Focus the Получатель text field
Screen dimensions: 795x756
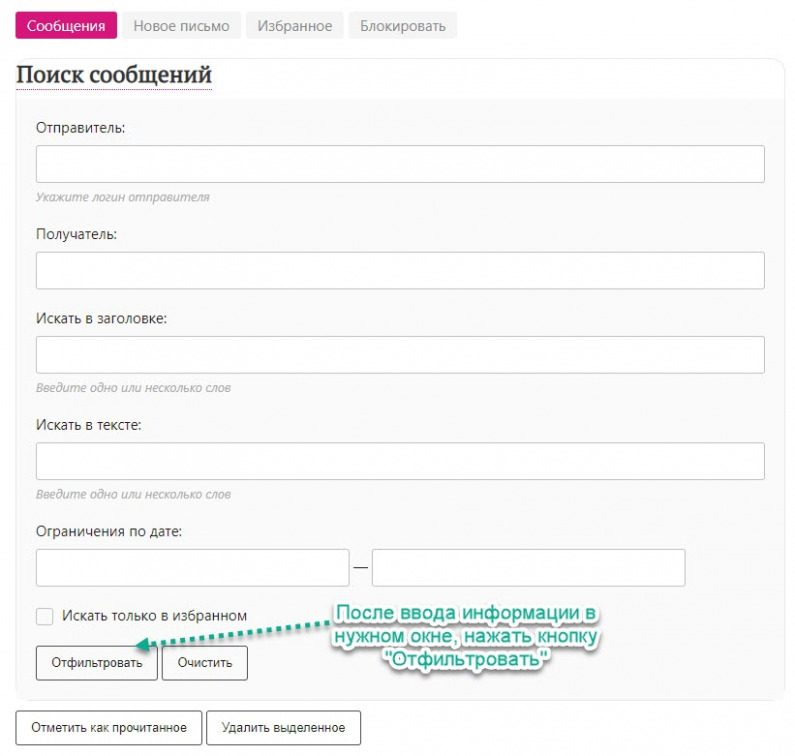[x=400, y=271]
